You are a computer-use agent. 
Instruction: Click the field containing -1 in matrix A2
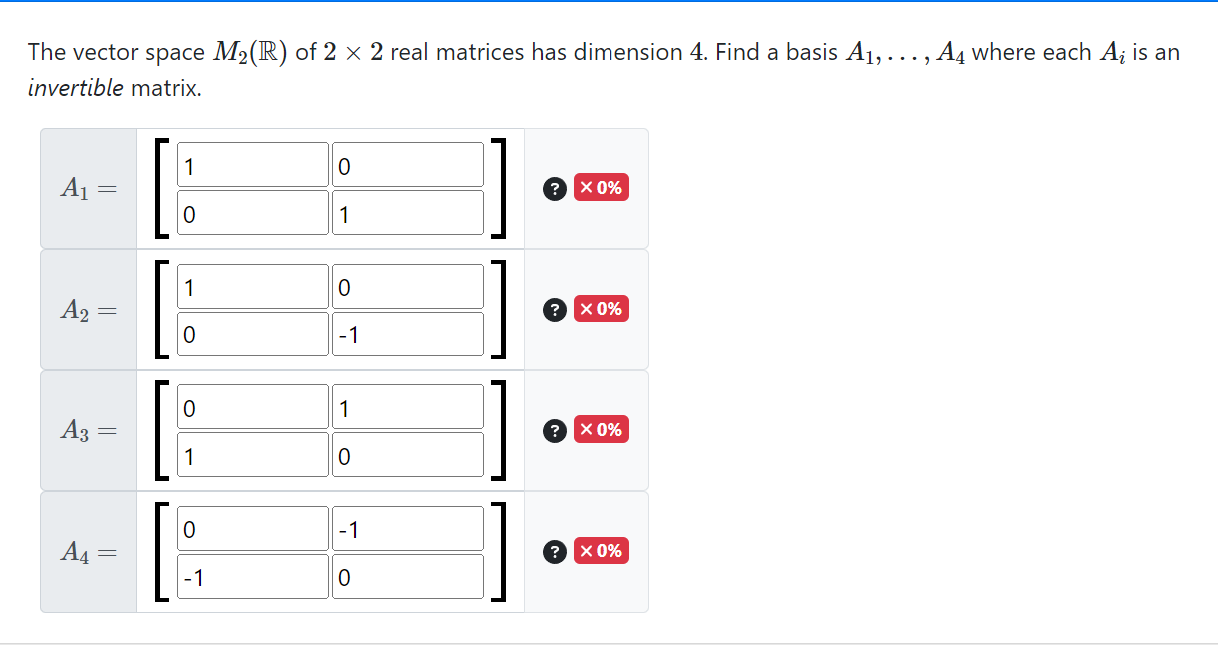(407, 333)
